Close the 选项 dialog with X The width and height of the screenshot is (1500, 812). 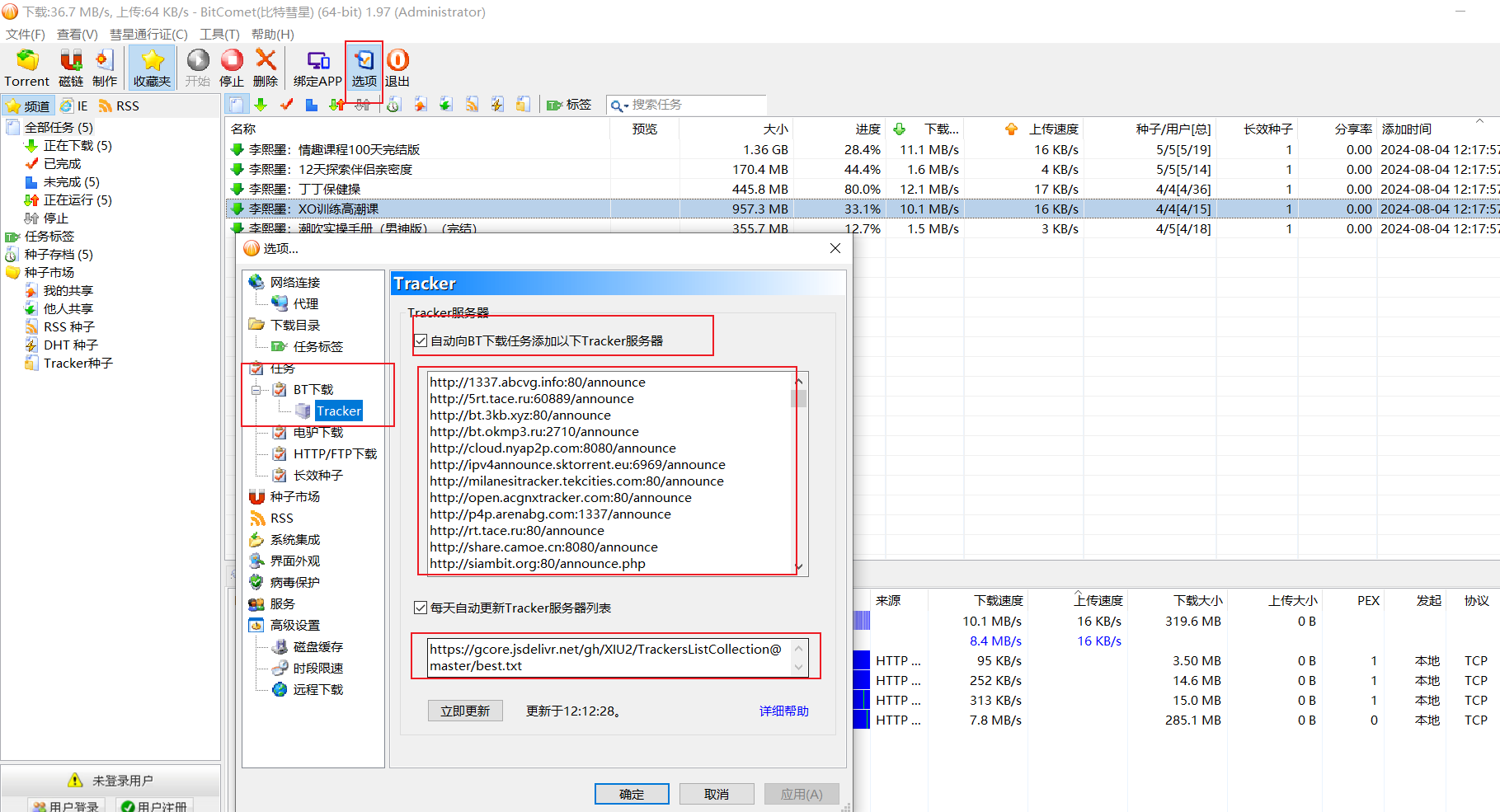click(x=835, y=248)
